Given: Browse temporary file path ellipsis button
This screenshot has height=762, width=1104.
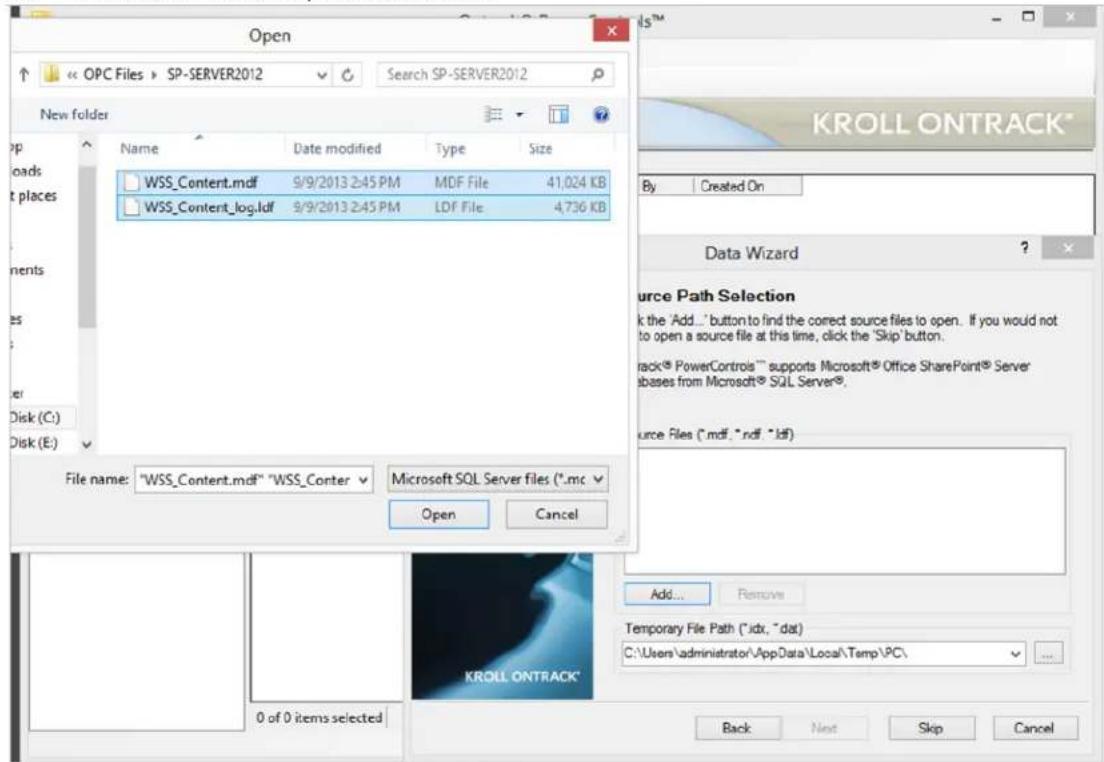Looking at the screenshot, I should click(1048, 654).
